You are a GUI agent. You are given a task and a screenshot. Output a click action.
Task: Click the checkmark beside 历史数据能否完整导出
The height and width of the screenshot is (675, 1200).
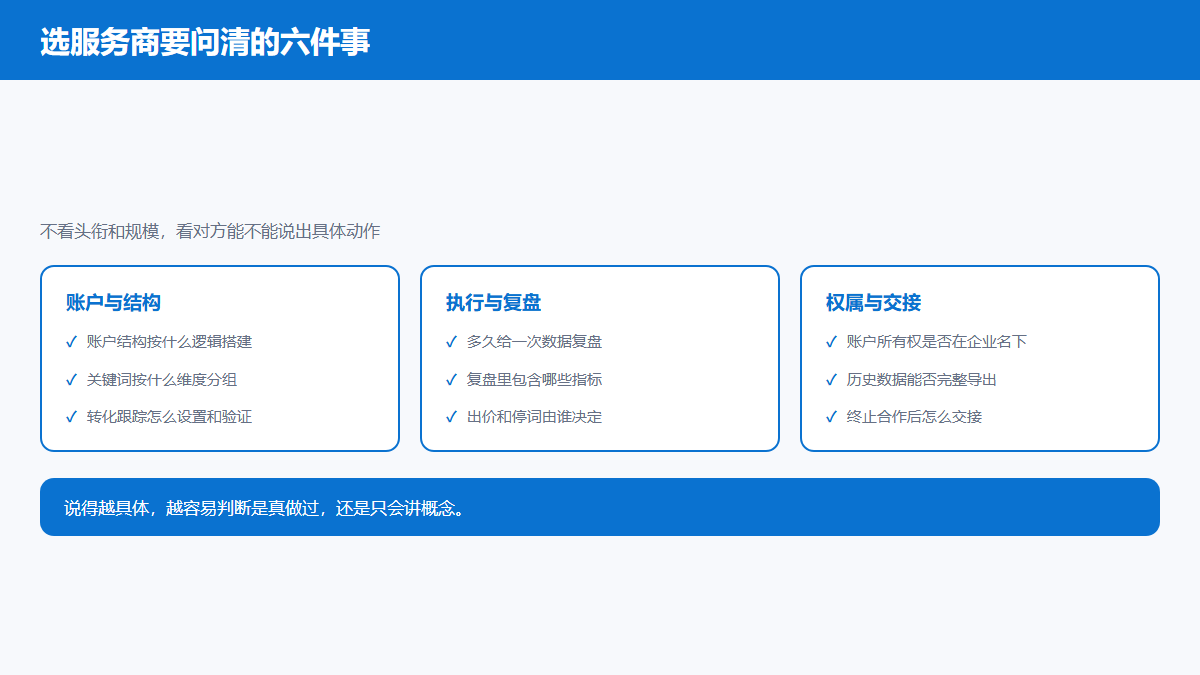[831, 380]
